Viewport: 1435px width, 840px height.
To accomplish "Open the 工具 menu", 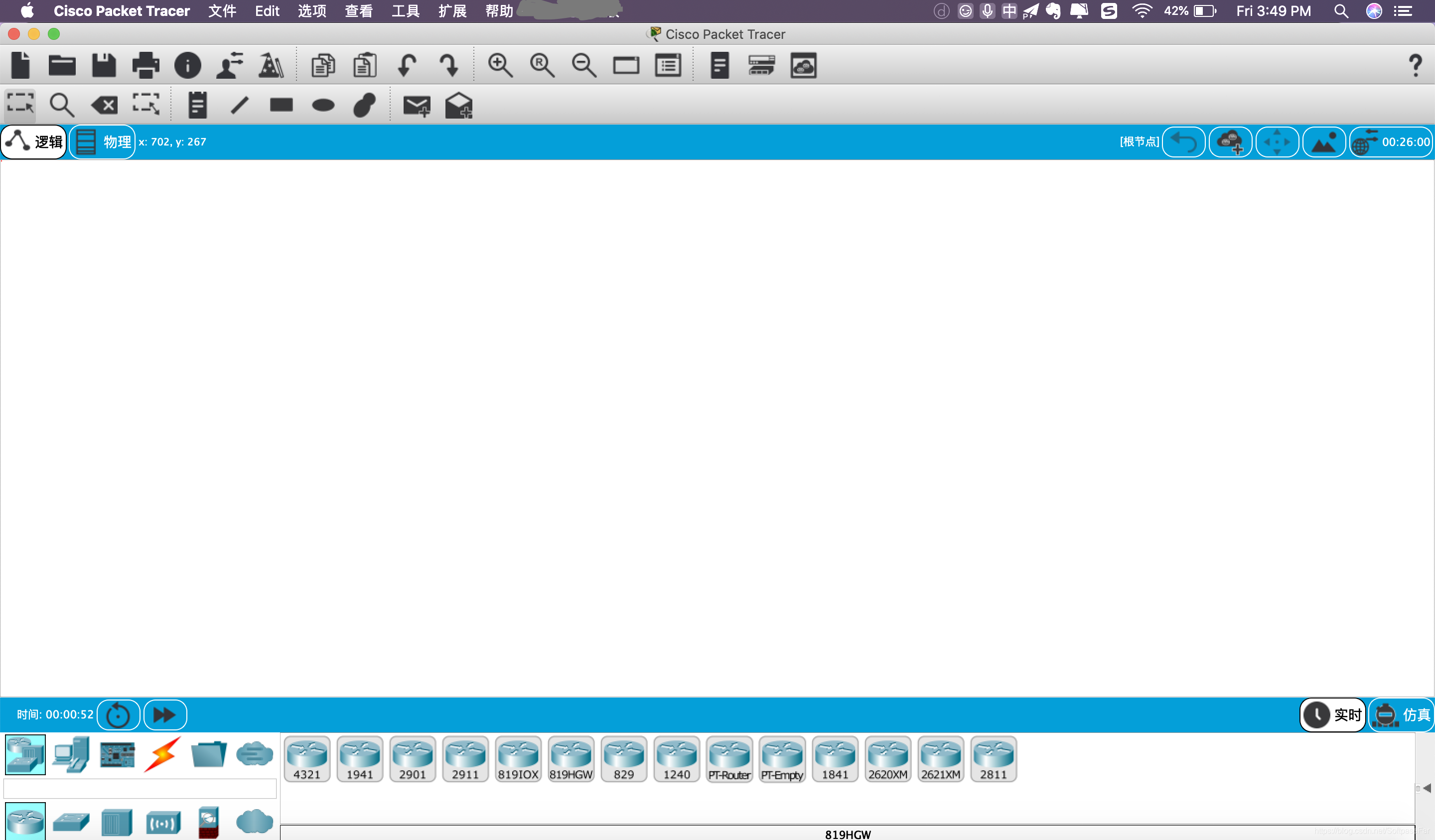I will click(x=406, y=11).
